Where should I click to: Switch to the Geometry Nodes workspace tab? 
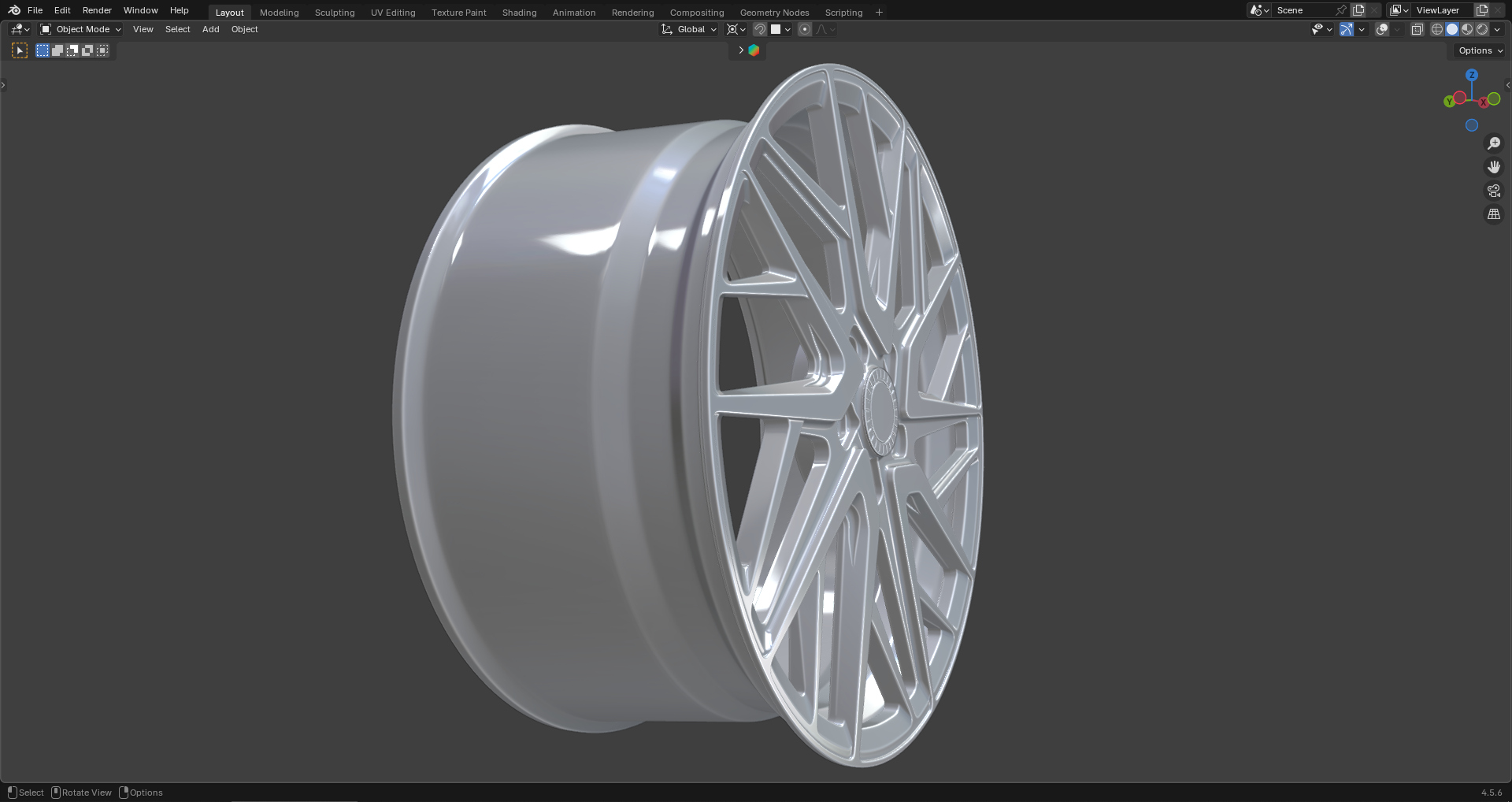(774, 13)
